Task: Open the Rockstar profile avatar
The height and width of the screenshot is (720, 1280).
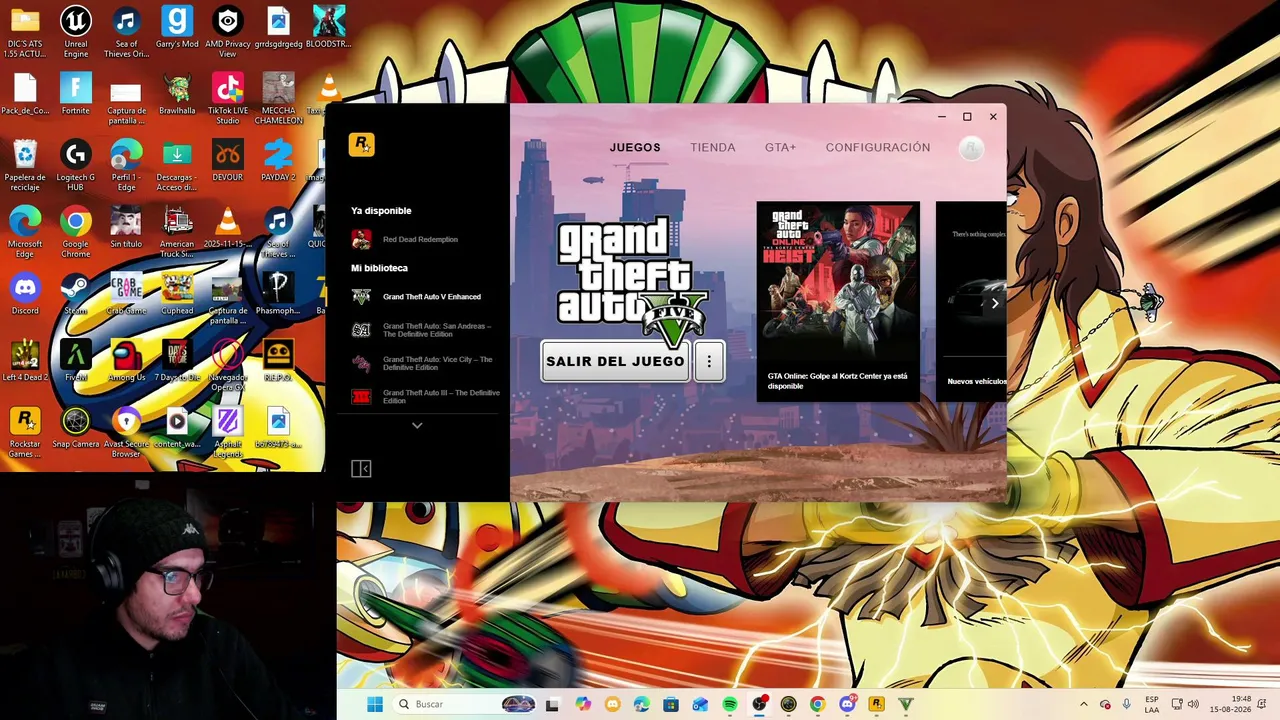Action: click(x=971, y=148)
